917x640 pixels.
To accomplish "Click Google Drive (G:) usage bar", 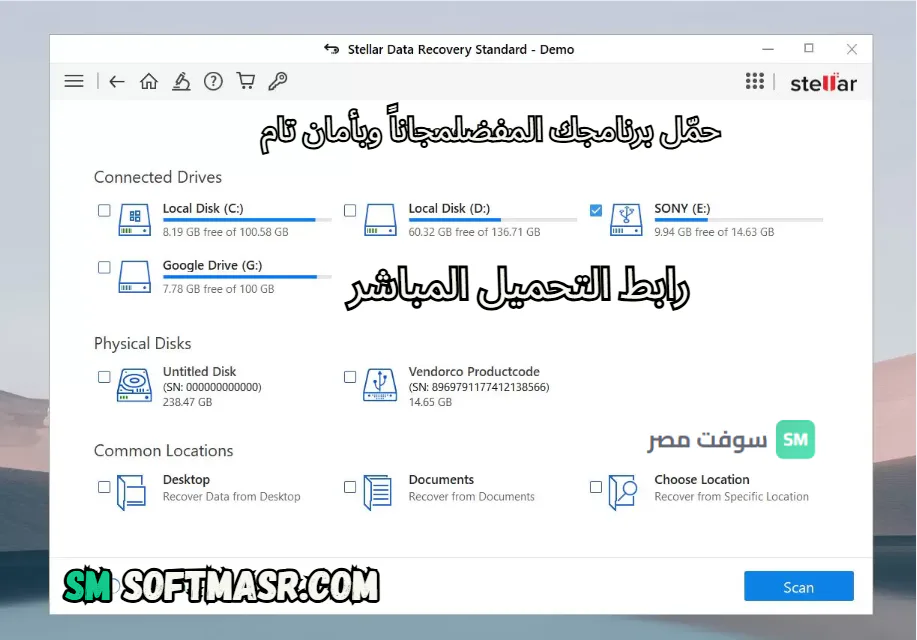I will 247,277.
